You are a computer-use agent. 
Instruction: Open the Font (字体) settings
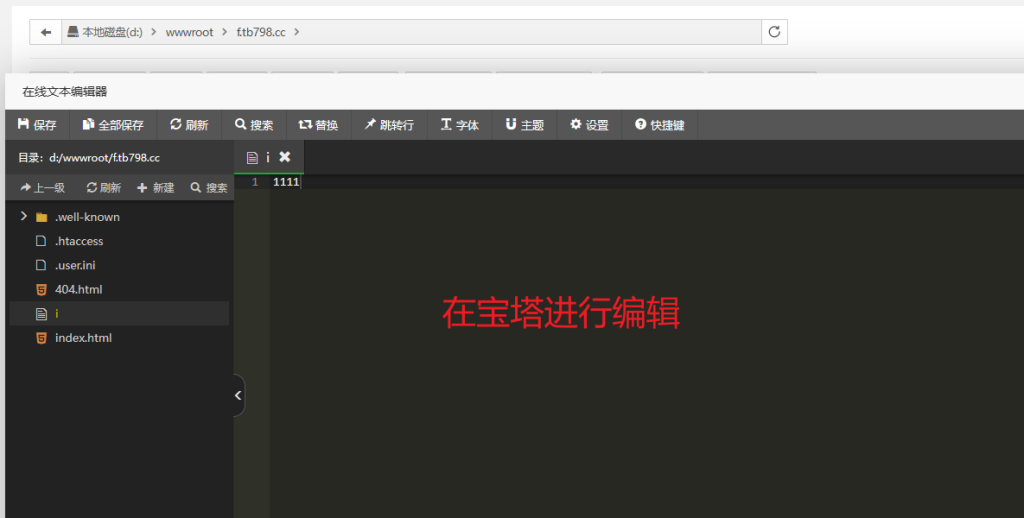point(460,125)
